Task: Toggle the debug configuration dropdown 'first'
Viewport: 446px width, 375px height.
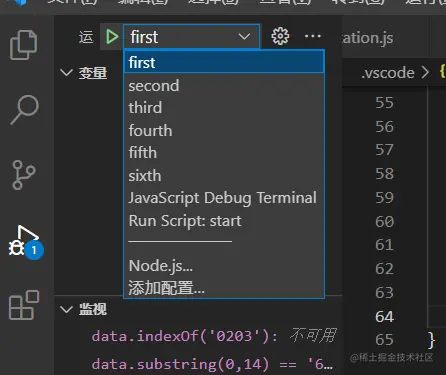Action: 191,36
